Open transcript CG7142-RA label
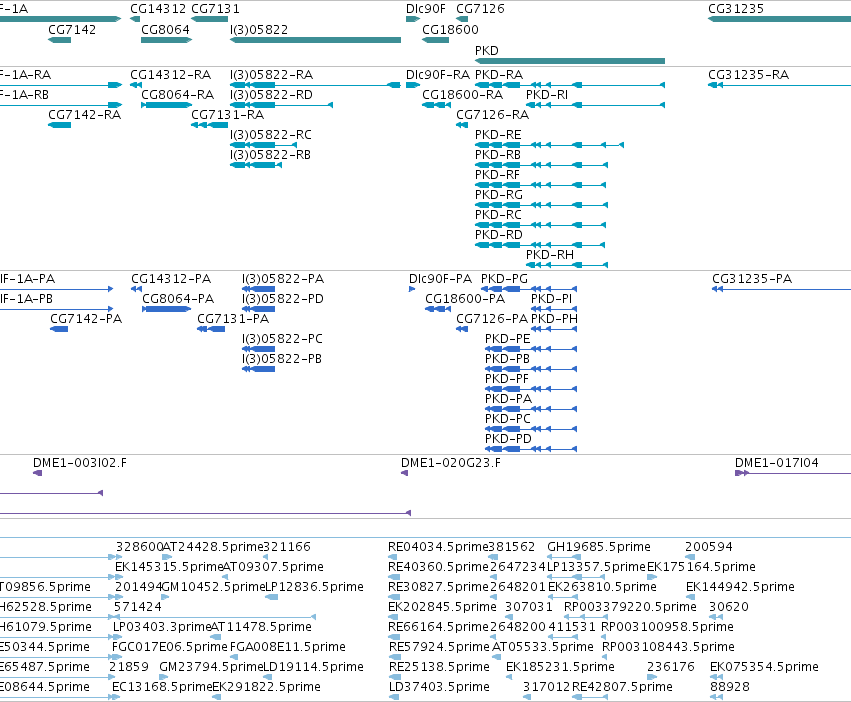 (x=85, y=115)
